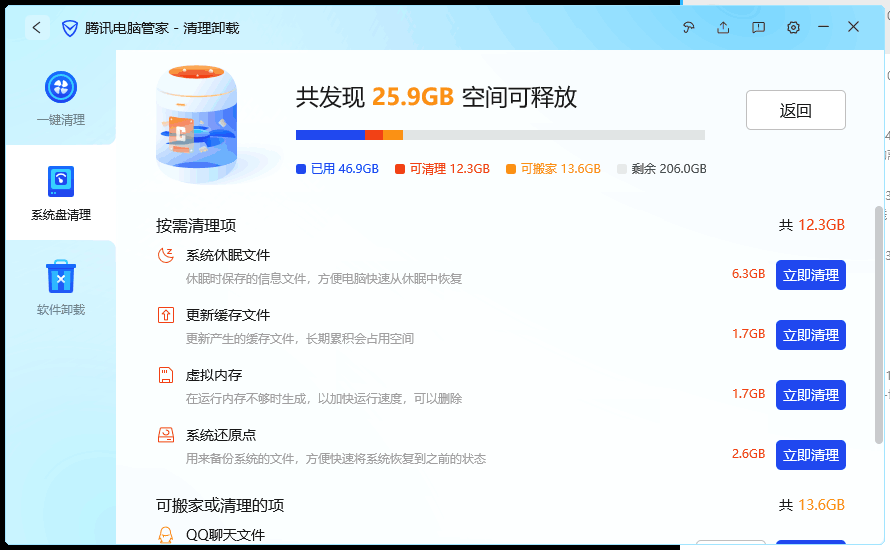Click the 虚拟内存 item title
Image resolution: width=890 pixels, height=550 pixels.
coord(214,376)
